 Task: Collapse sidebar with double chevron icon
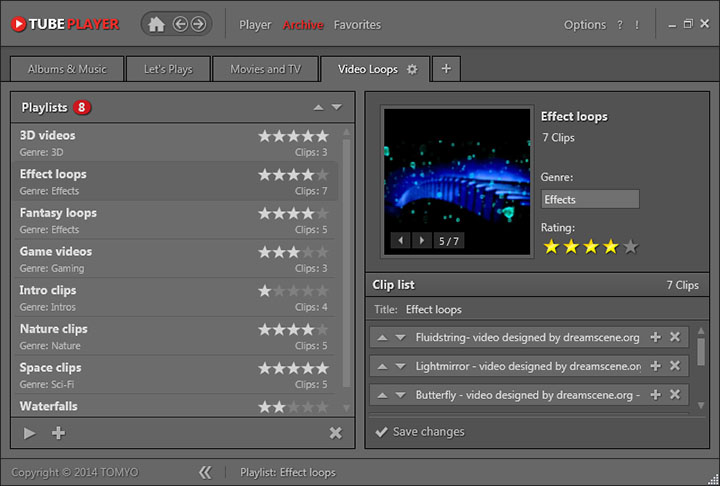click(205, 472)
